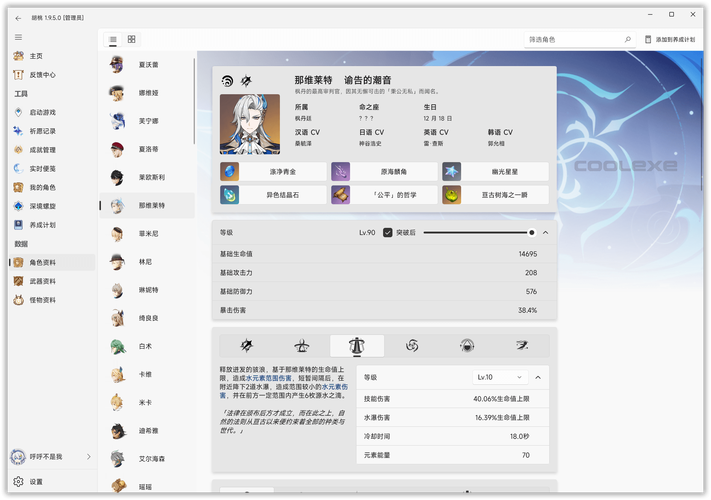Select 绮良良 in character list
The height and width of the screenshot is (500, 711).
pos(147,318)
